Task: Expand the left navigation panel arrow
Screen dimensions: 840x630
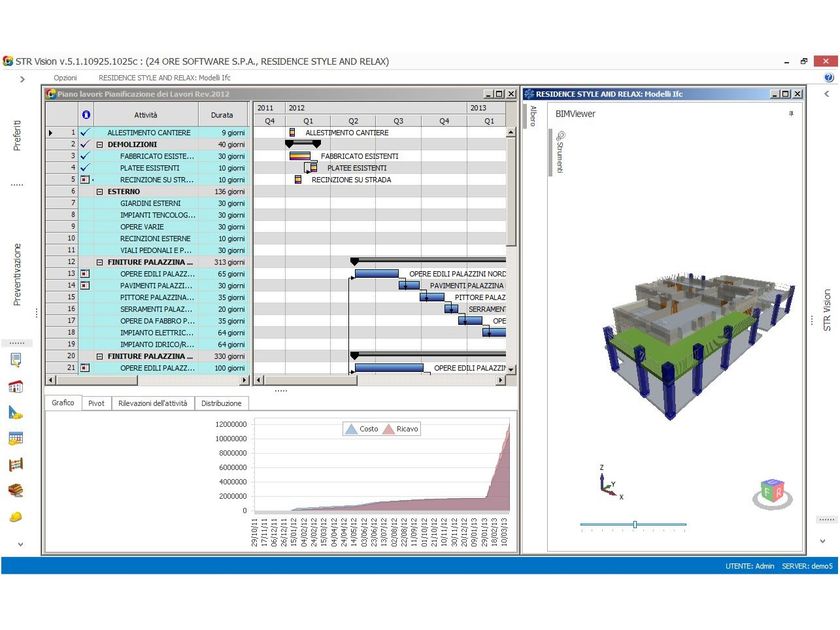Action: point(22,79)
